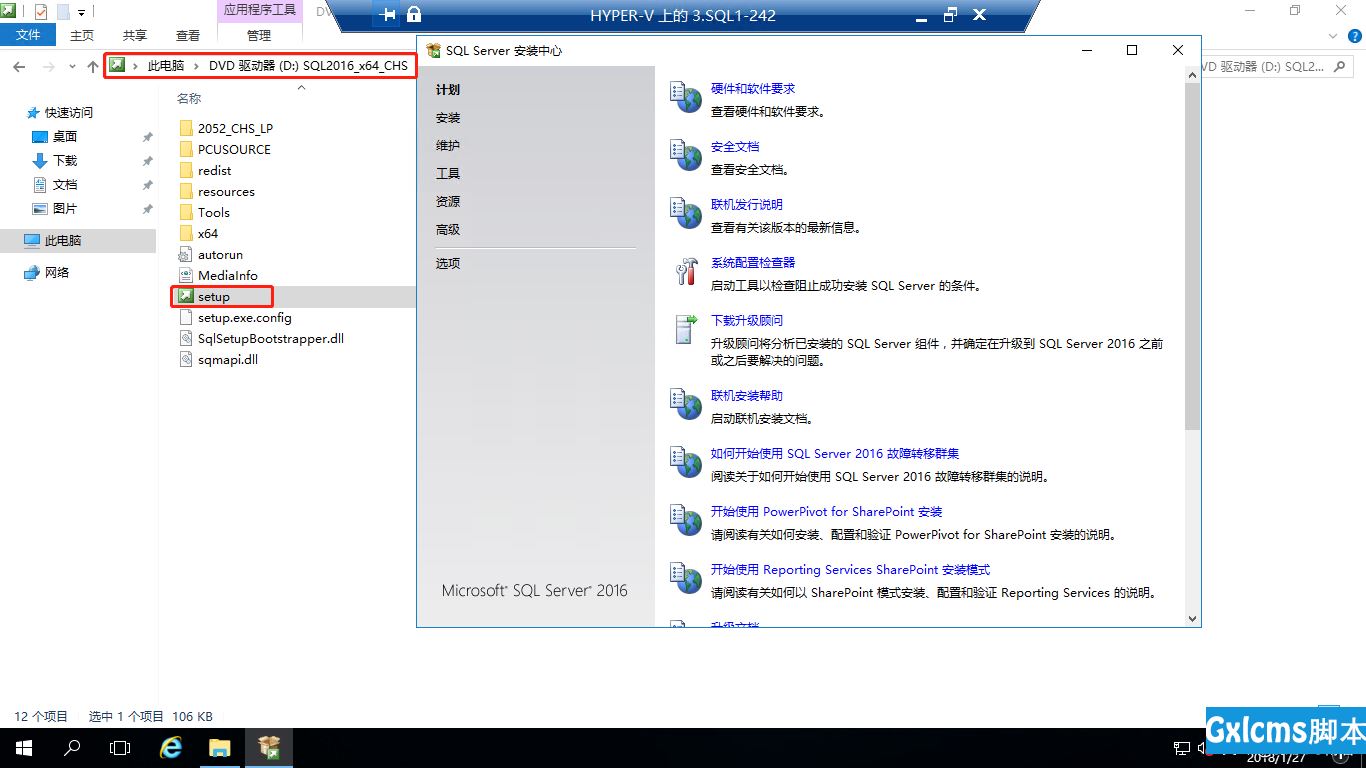Click the globe icon beside Reporting Services SharePoint
The height and width of the screenshot is (768, 1366).
685,578
